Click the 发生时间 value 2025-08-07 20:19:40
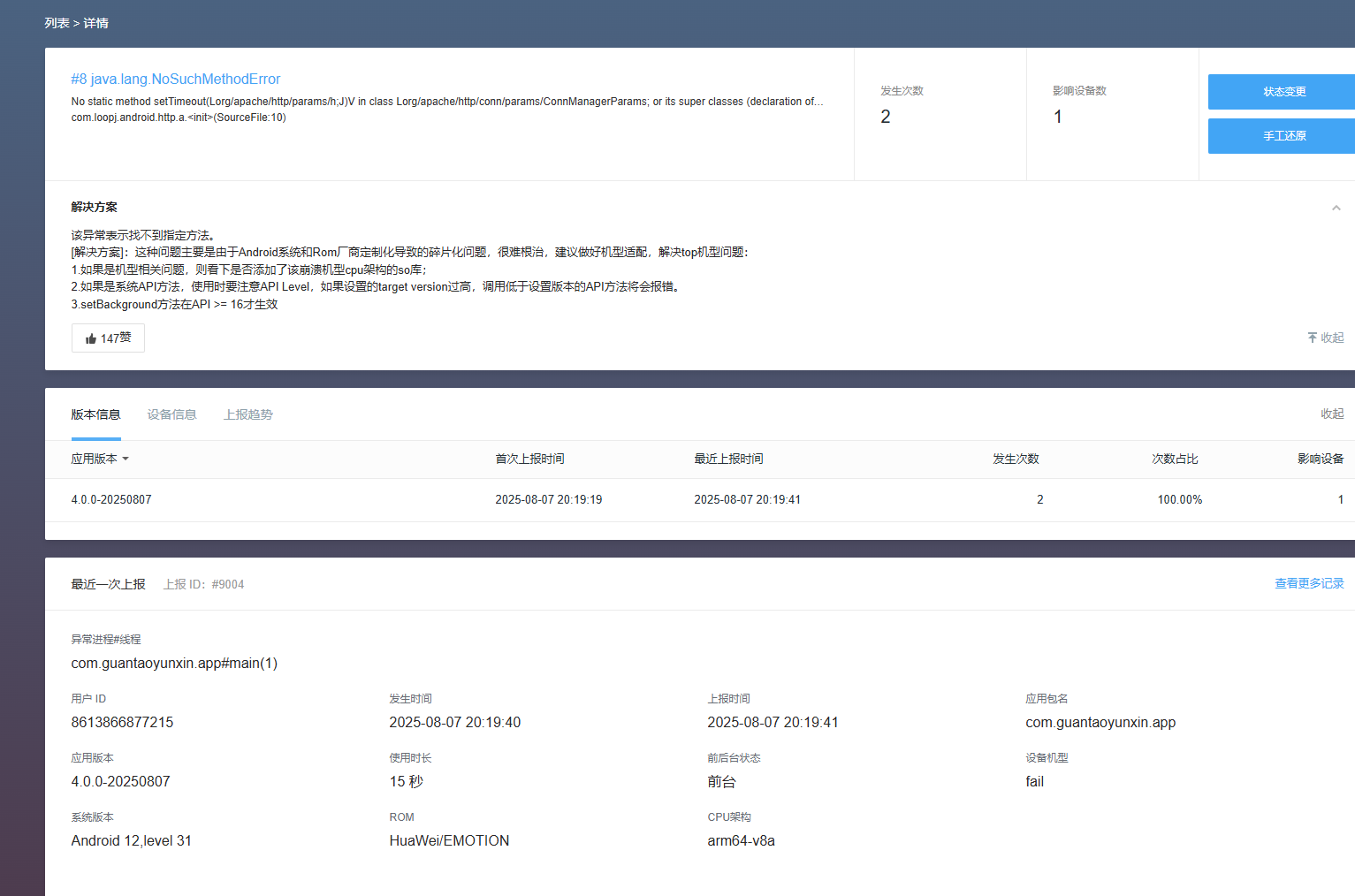Screen dimensions: 1355x896 pos(455,723)
